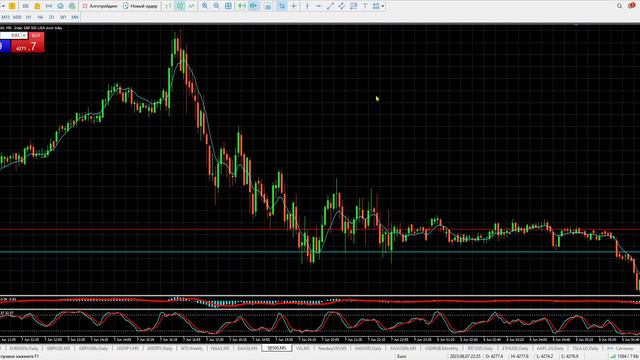The height and width of the screenshot is (360, 640).
Task: Click the connection status bars in status bar
Action: (613, 356)
